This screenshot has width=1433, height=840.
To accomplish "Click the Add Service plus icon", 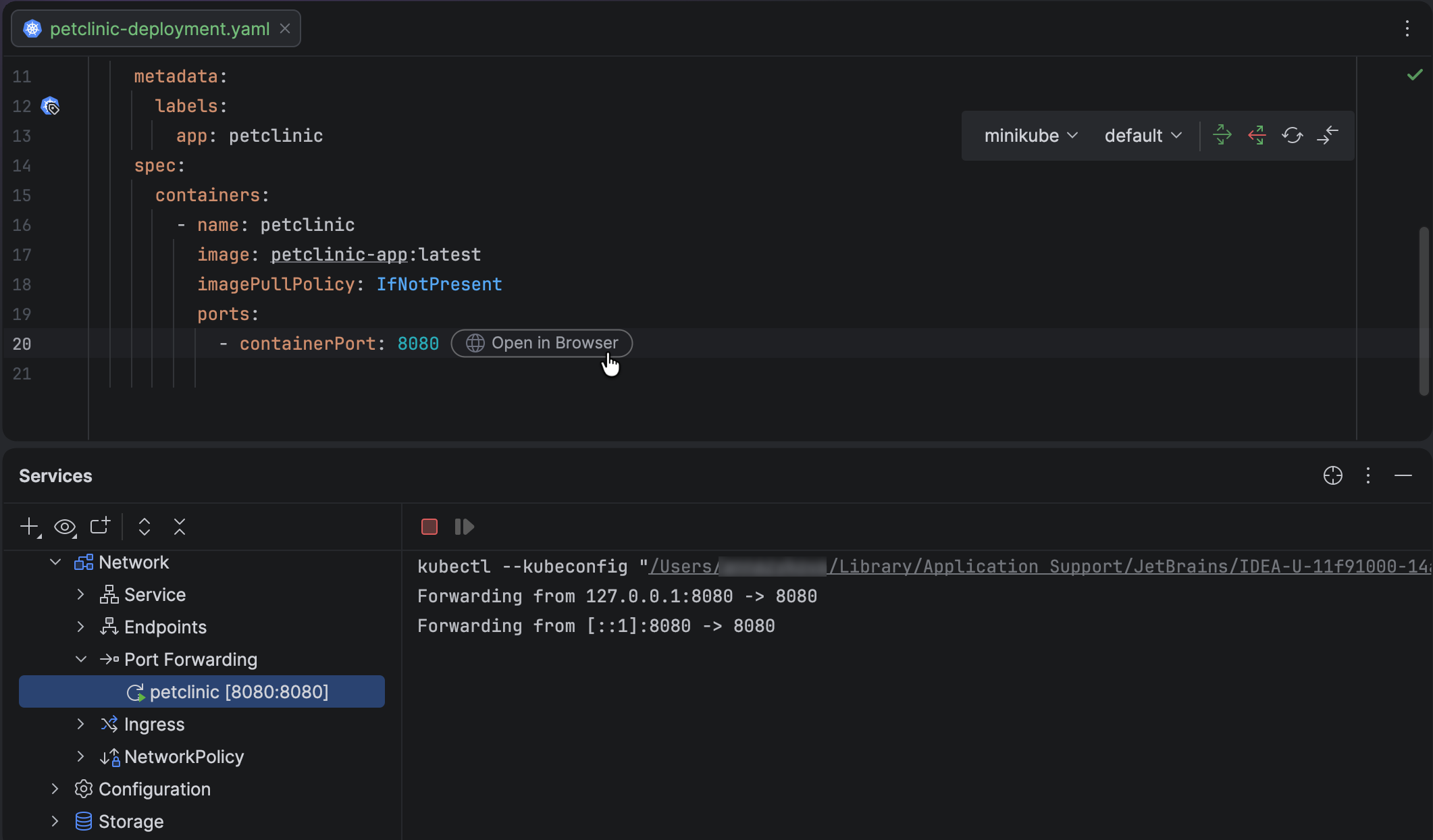I will pos(30,527).
